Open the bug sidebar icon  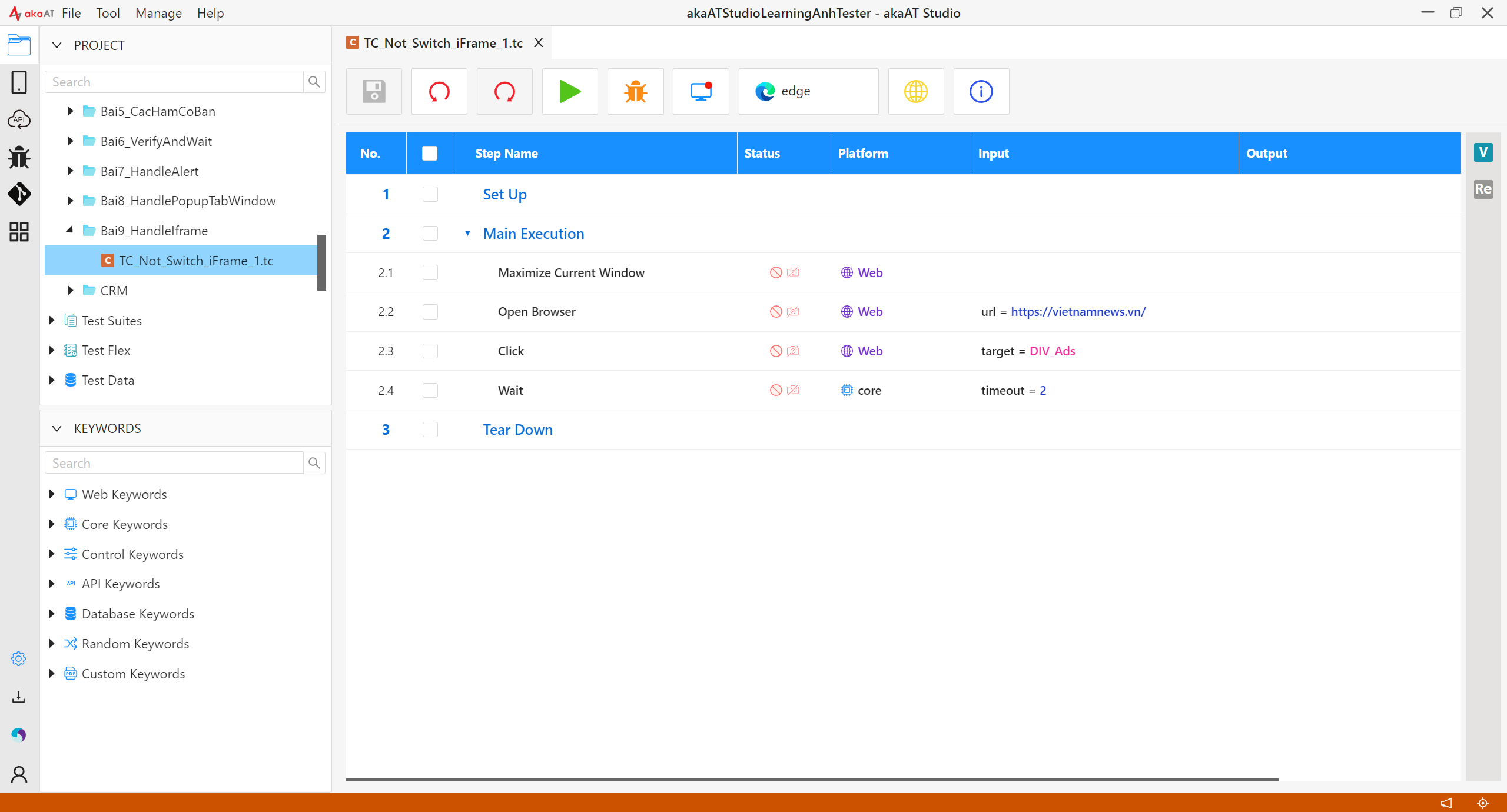point(19,157)
